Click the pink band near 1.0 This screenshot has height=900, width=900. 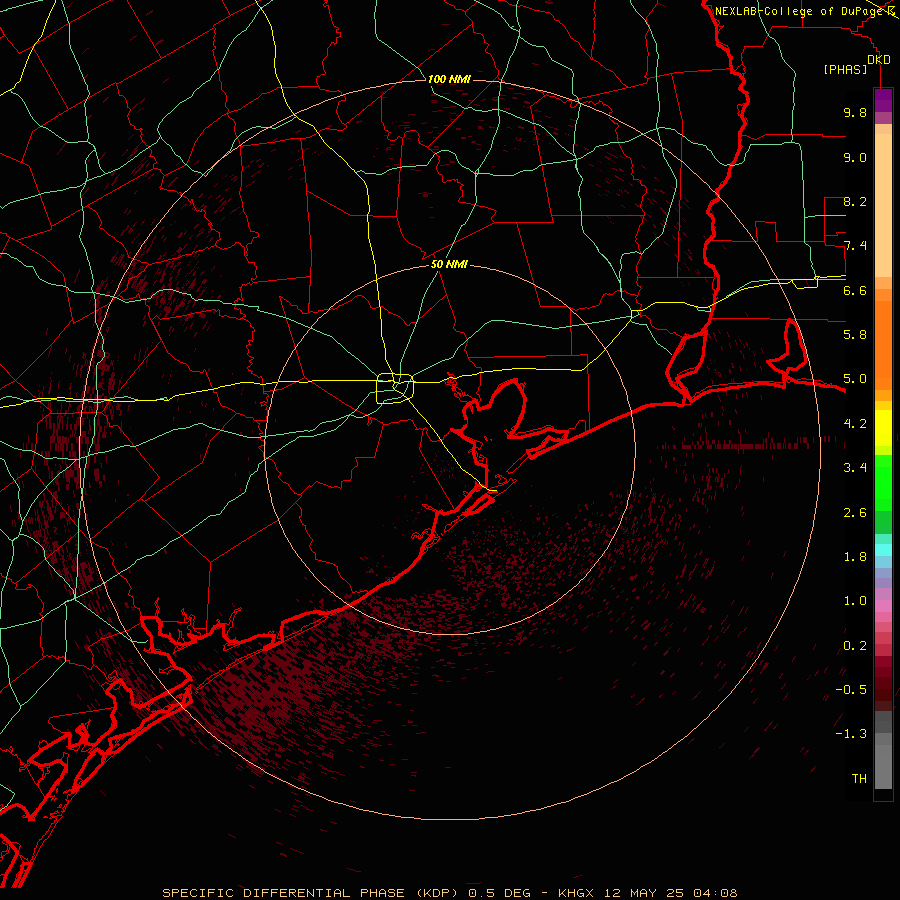tap(883, 606)
